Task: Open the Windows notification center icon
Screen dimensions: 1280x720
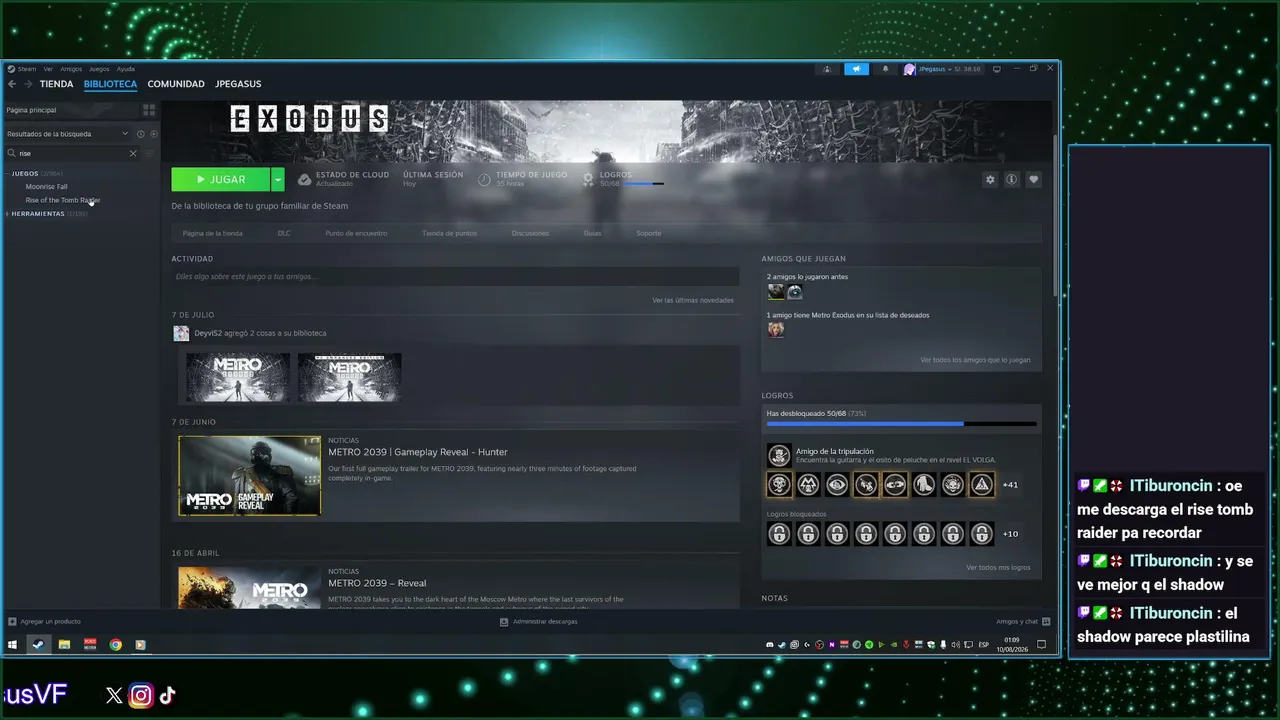Action: pyautogui.click(x=1041, y=645)
